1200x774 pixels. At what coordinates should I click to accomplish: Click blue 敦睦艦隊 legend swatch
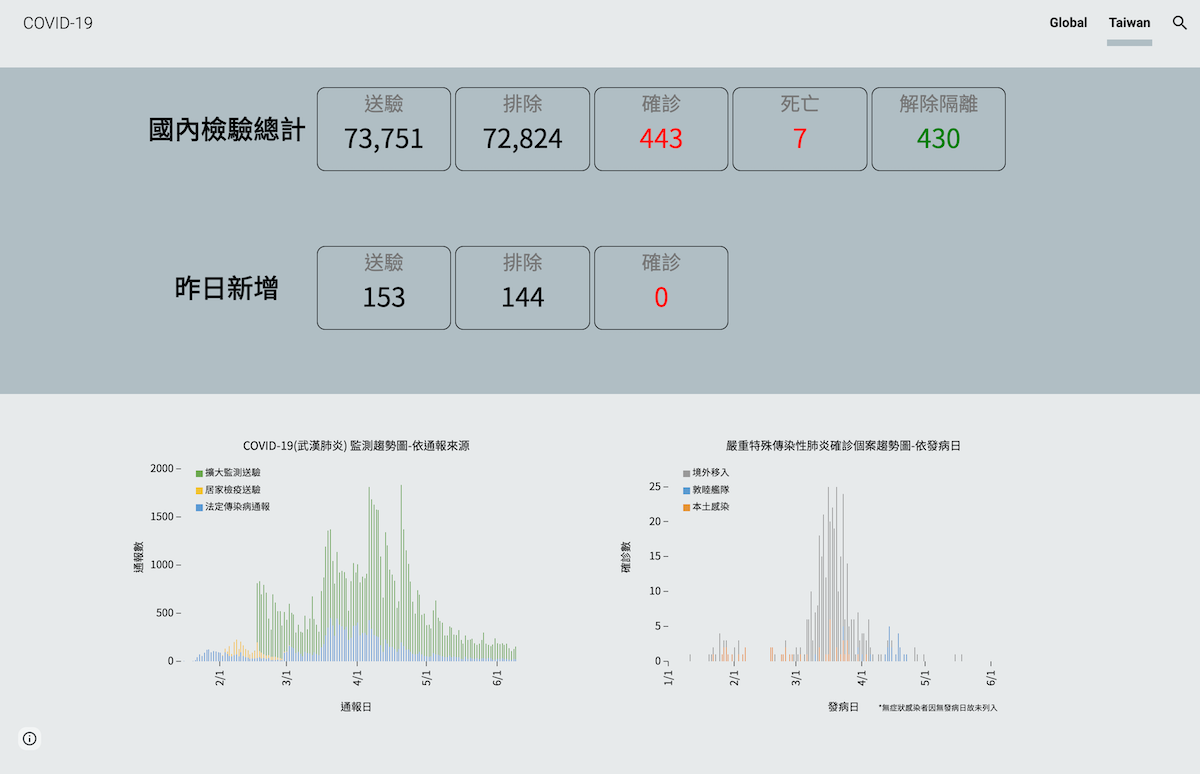[686, 490]
